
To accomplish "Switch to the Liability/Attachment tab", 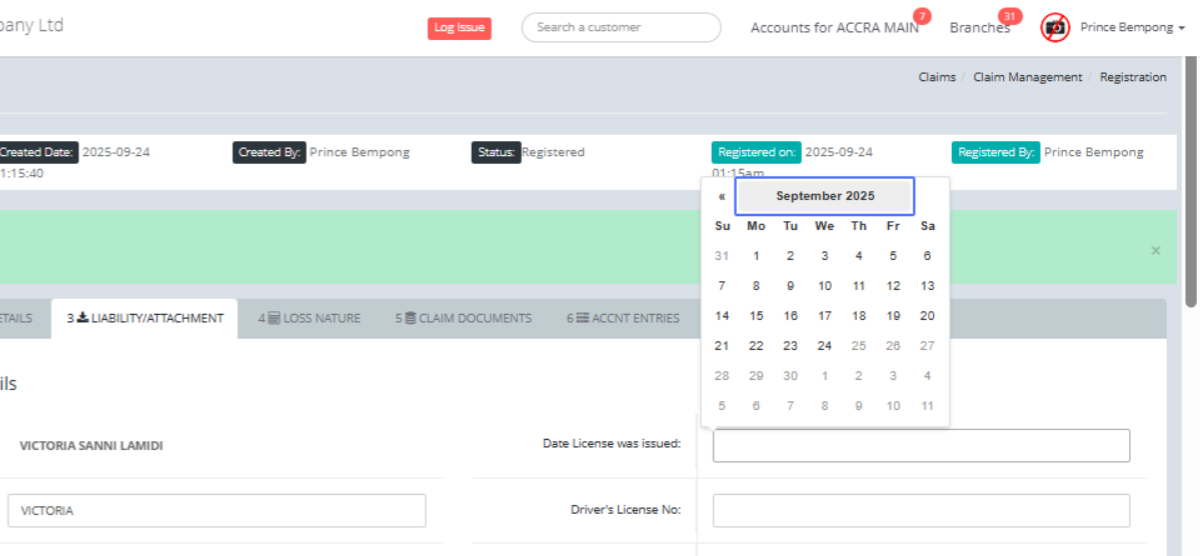I will tap(145, 318).
